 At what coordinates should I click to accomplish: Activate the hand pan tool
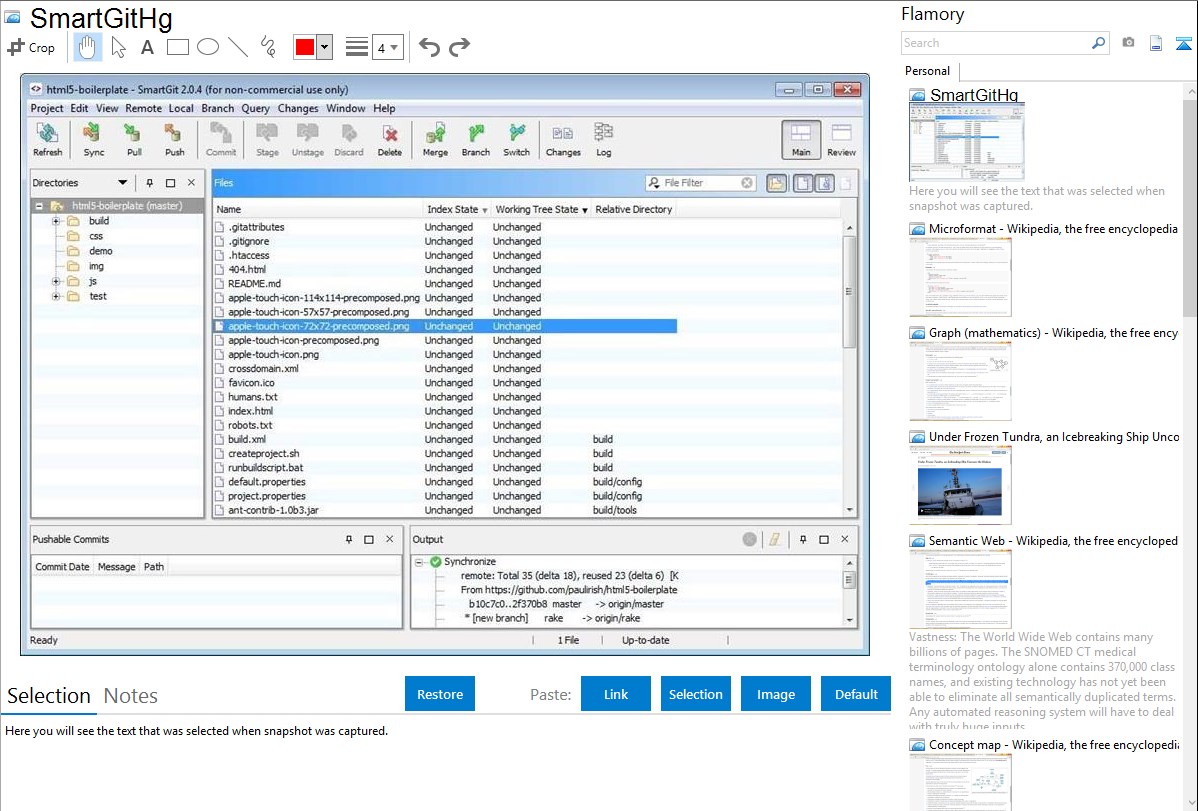click(88, 47)
